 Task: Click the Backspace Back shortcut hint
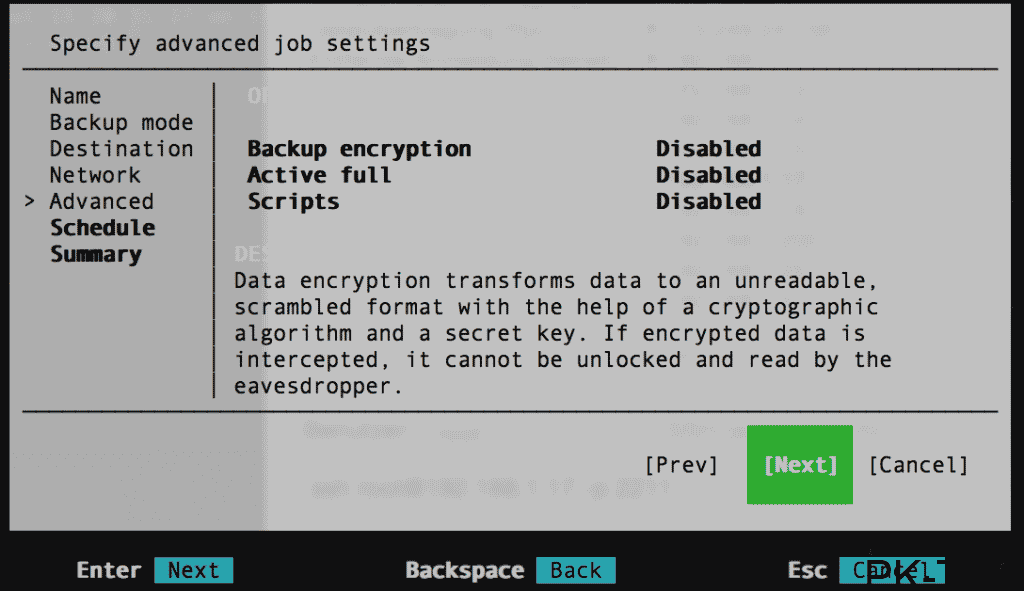(x=575, y=570)
